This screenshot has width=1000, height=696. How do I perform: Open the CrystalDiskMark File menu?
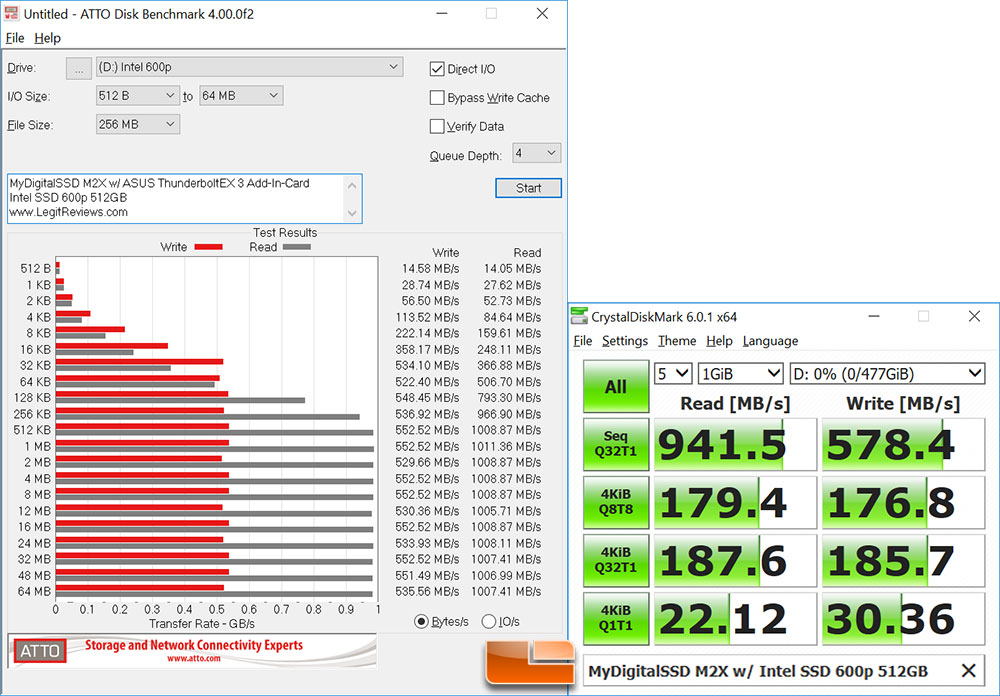coord(582,341)
